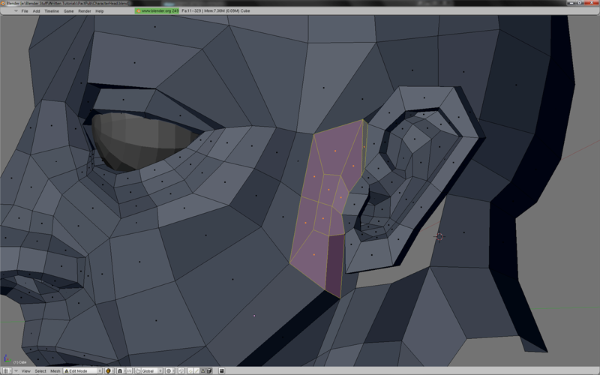Open the Timeline menu

52,11
